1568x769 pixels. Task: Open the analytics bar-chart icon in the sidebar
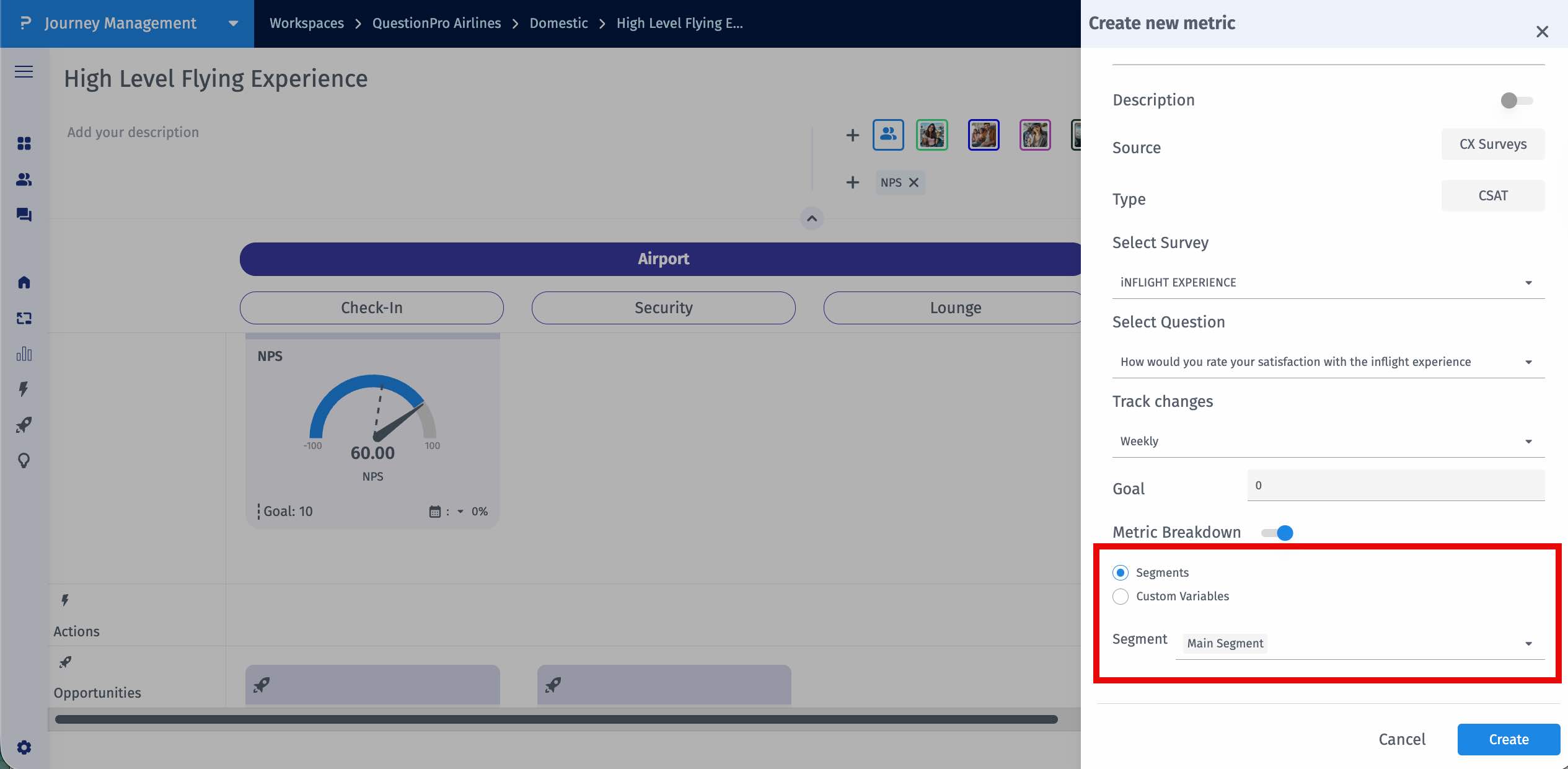point(24,354)
